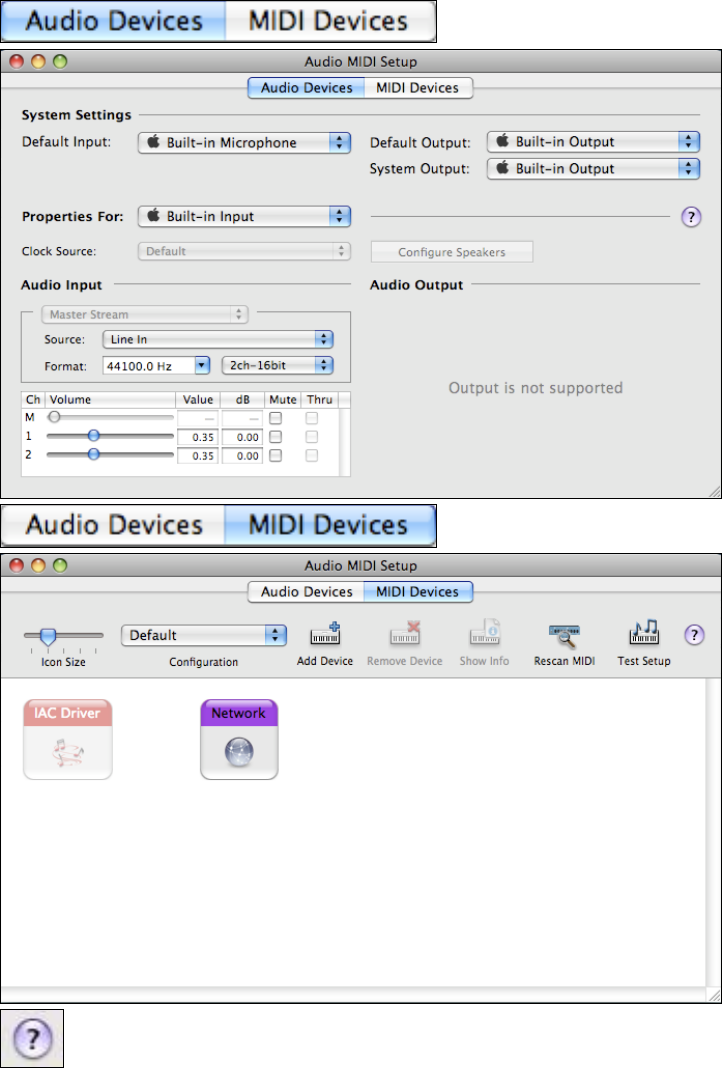
Task: Select the Network MIDI device icon
Action: tap(239, 739)
